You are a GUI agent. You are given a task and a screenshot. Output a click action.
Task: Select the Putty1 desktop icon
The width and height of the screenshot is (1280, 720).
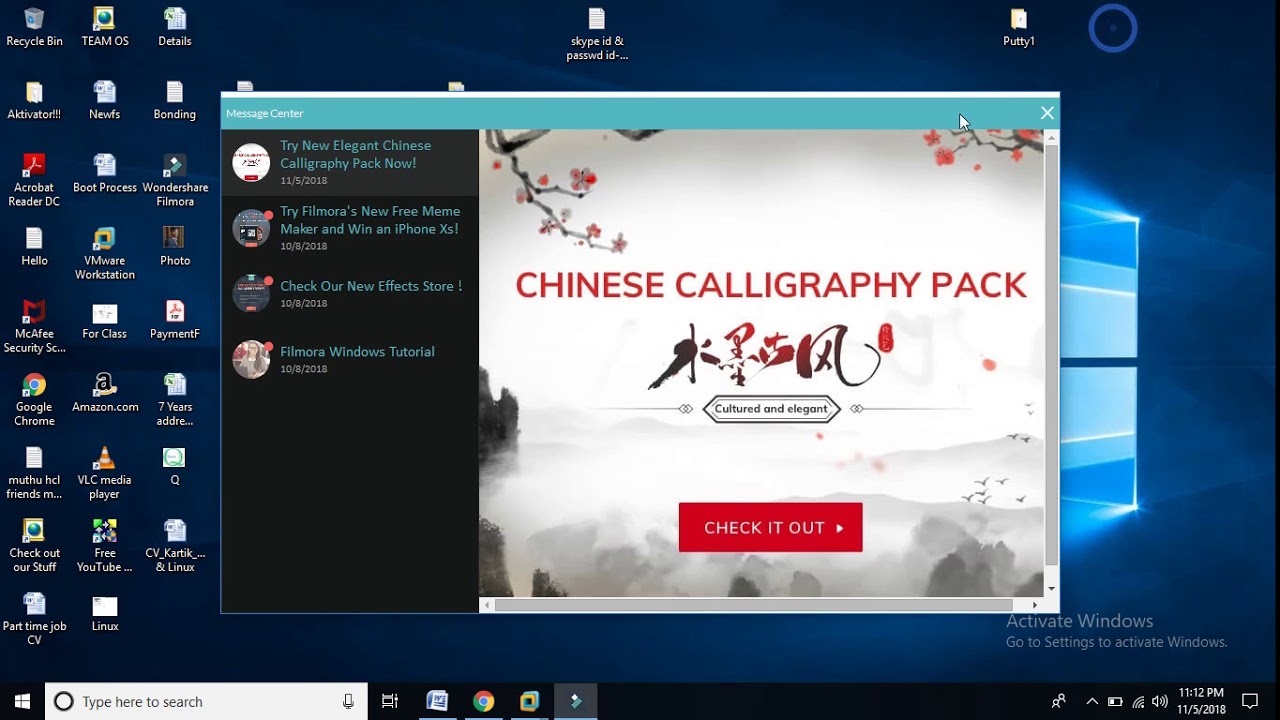click(x=1018, y=27)
